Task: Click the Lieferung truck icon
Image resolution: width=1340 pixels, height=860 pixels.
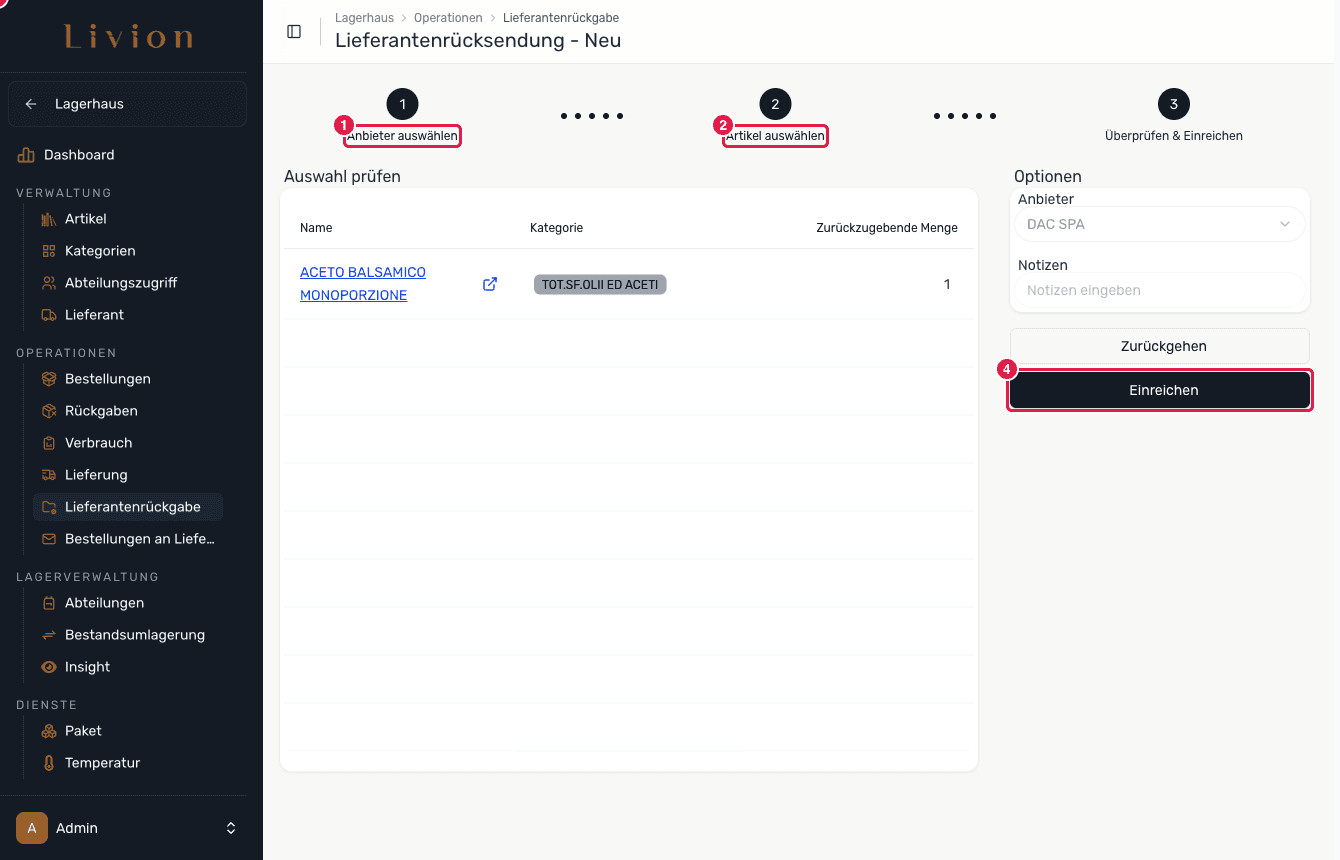Action: coord(49,475)
